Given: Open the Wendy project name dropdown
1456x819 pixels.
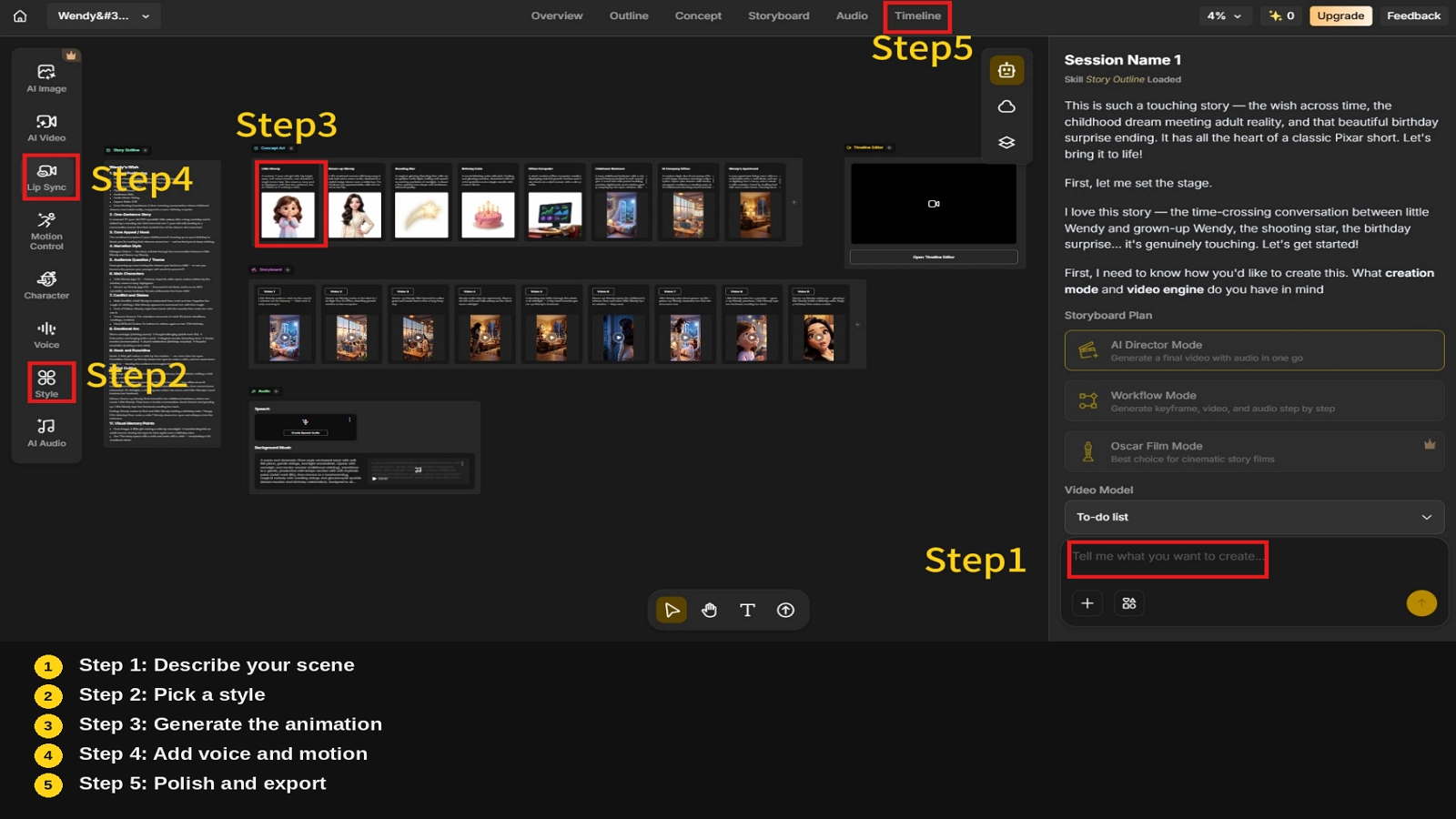Looking at the screenshot, I should tap(103, 15).
